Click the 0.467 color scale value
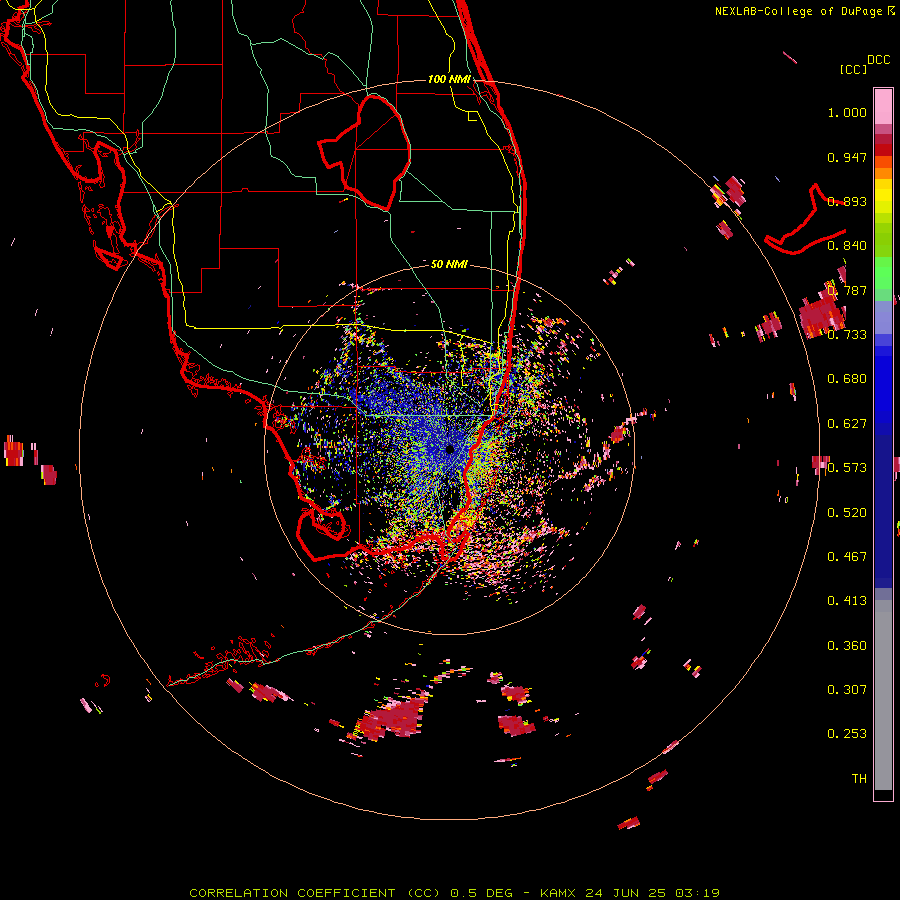Image resolution: width=900 pixels, height=900 pixels. 847,557
